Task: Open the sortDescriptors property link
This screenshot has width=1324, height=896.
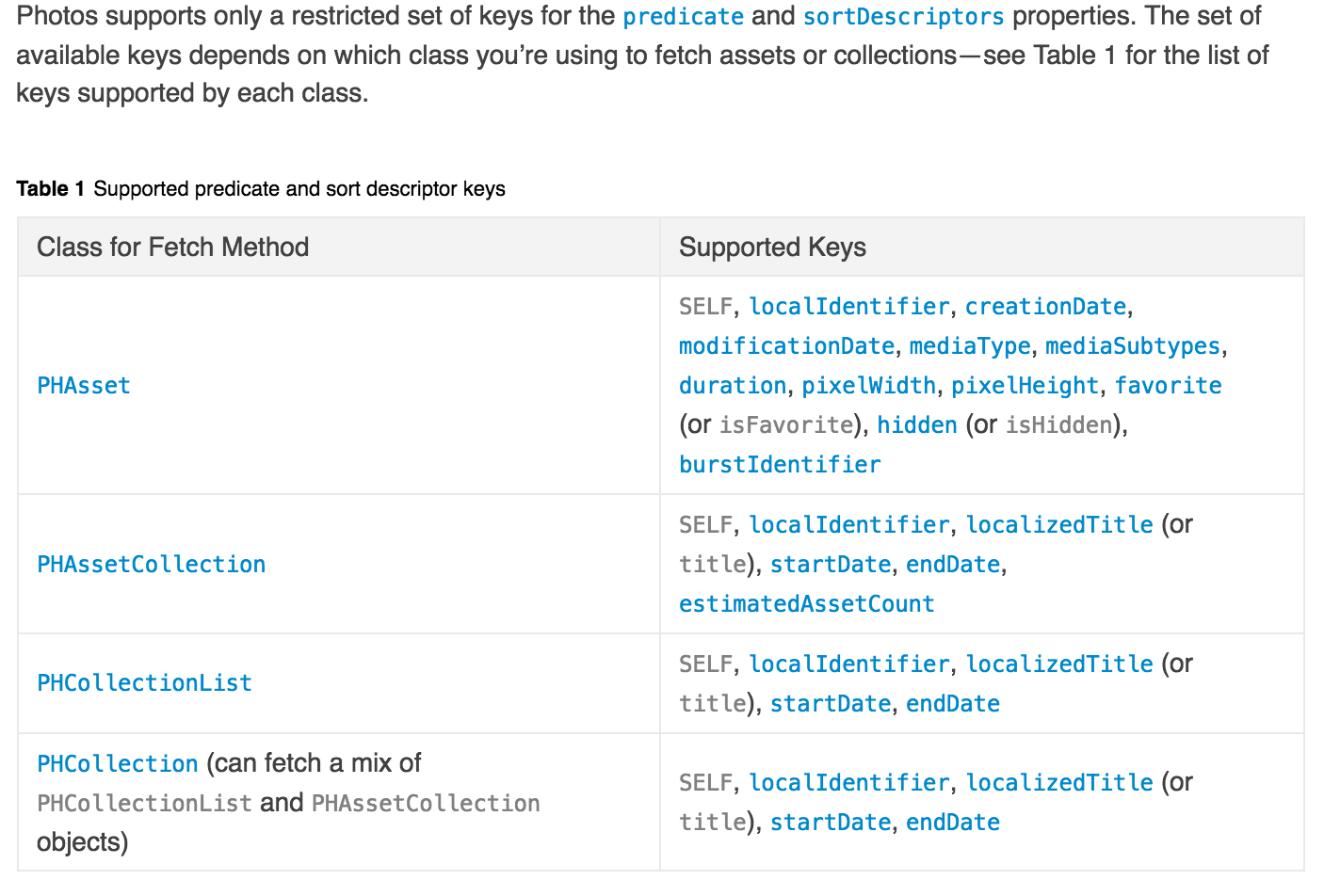Action: (x=903, y=17)
